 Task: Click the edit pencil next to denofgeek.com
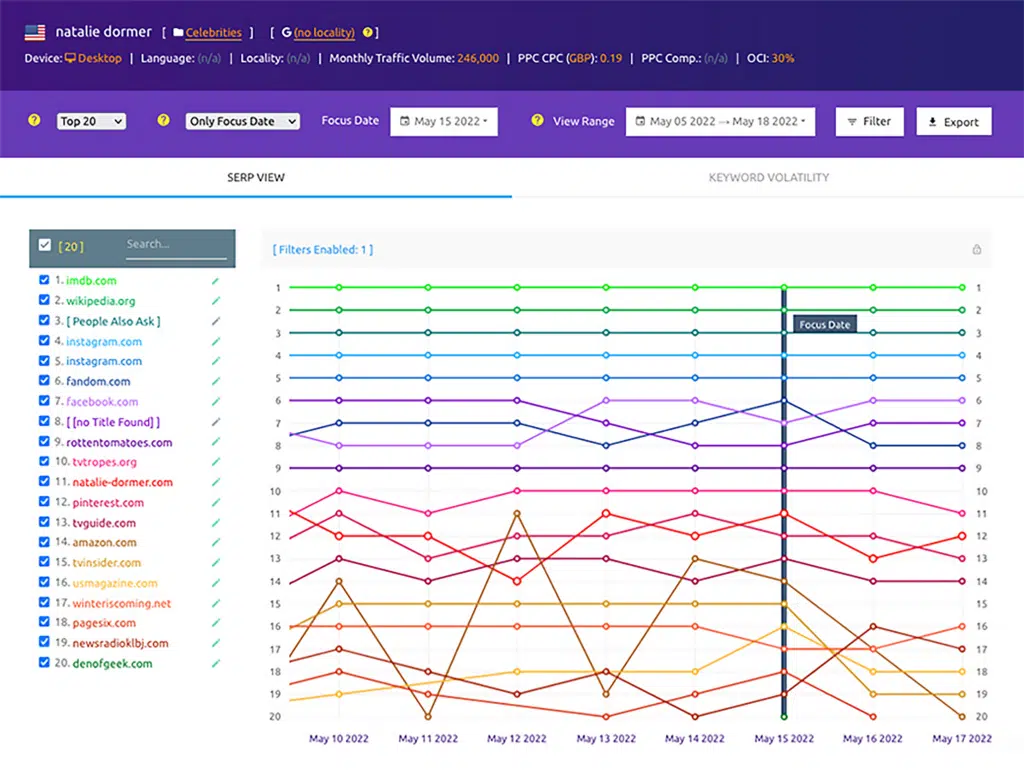click(215, 664)
